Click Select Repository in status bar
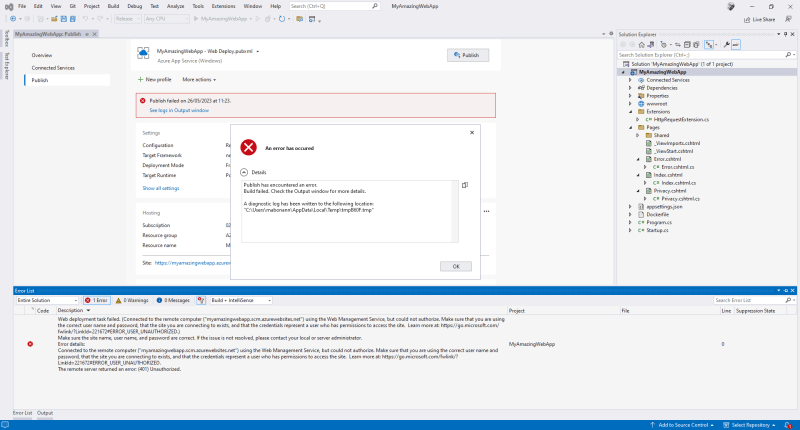Viewport: 800px width, 430px height. 749,425
